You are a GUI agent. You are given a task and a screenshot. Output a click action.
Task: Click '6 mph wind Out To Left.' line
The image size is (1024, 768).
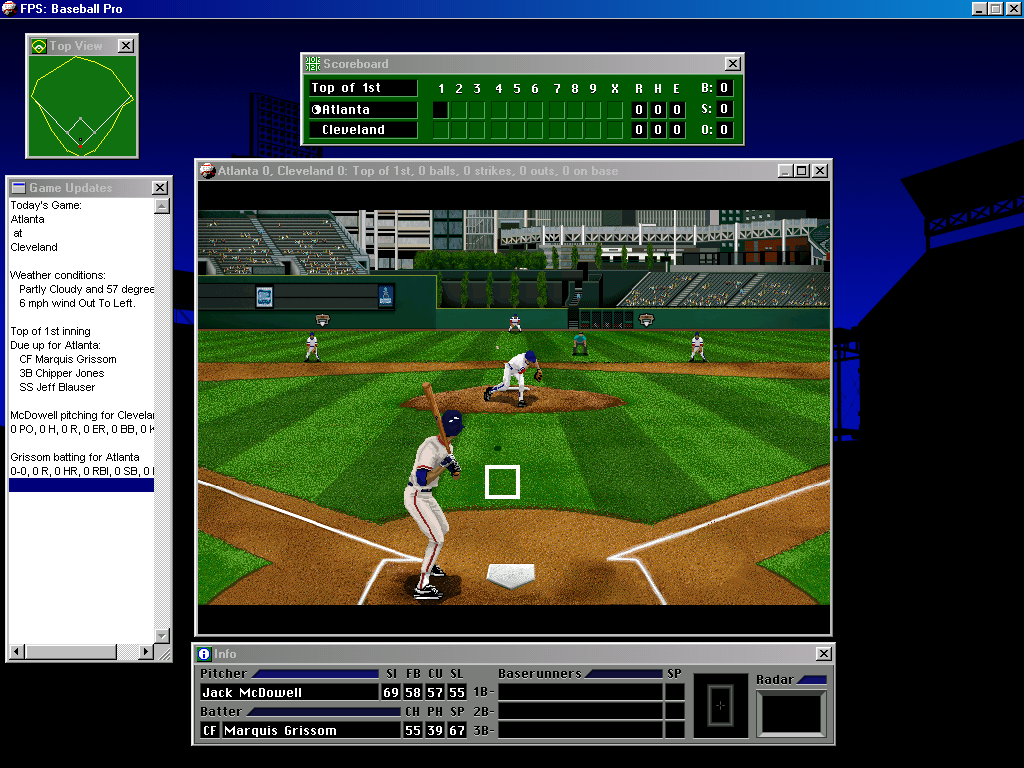point(77,304)
